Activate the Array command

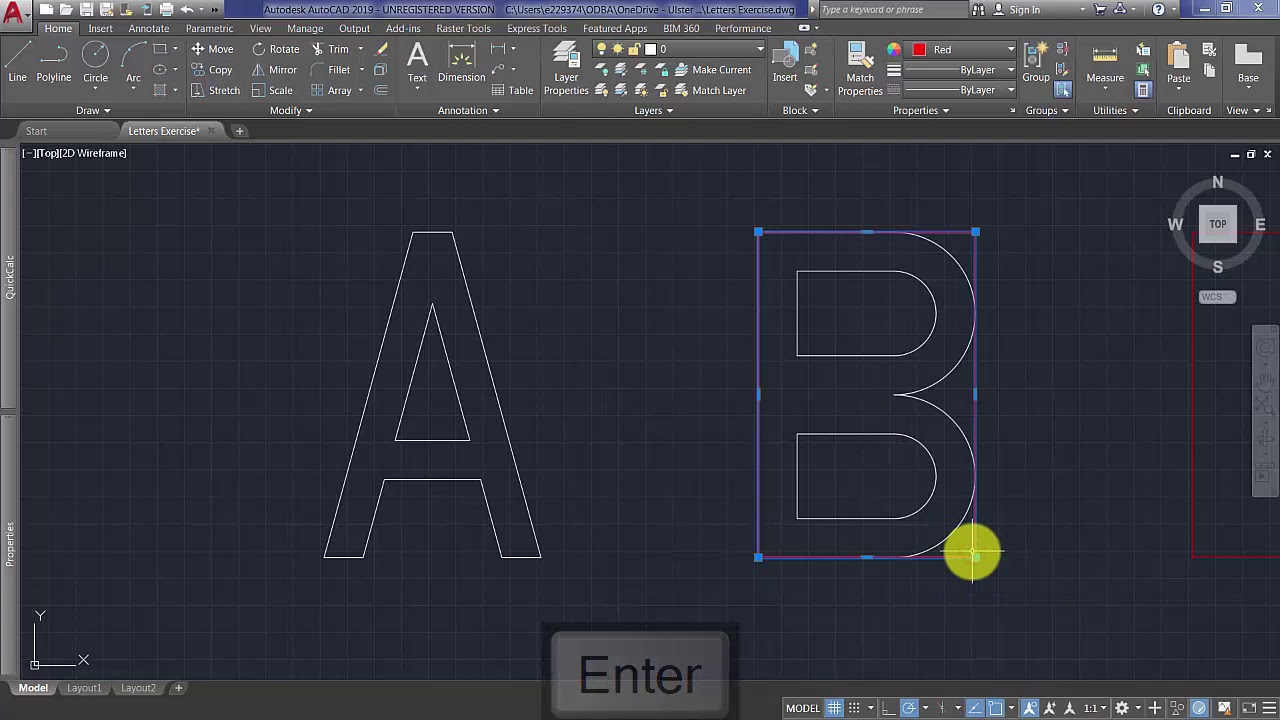point(331,90)
